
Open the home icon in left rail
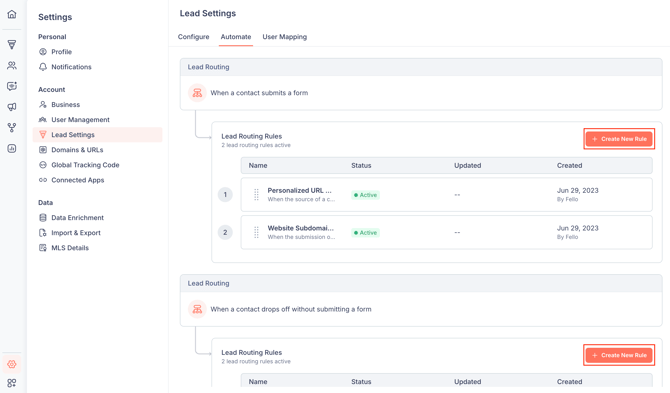pyautogui.click(x=12, y=14)
